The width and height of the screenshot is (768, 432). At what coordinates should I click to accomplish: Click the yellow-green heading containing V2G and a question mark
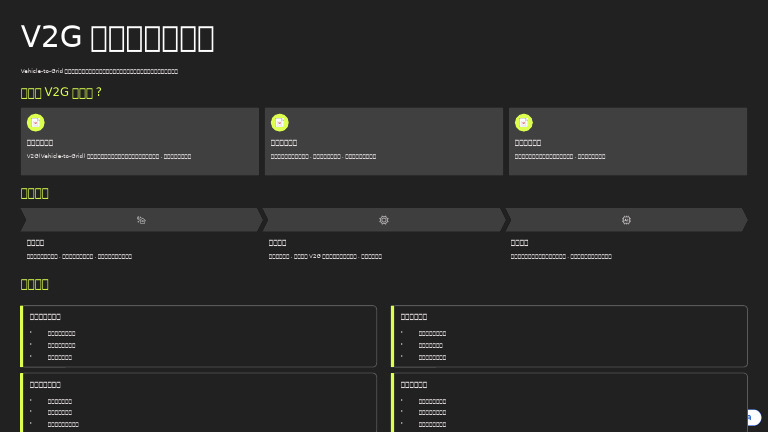pos(61,92)
